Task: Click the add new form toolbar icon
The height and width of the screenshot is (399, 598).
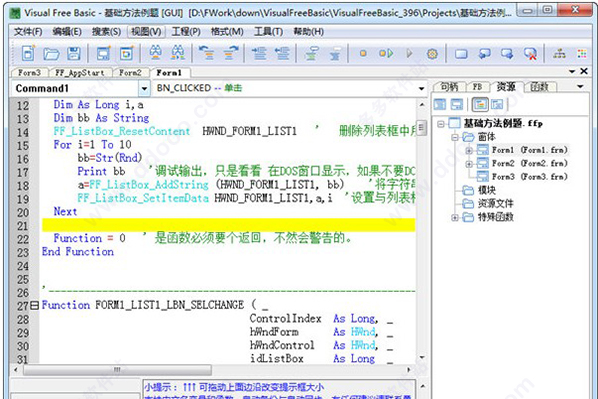Action: (x=103, y=53)
